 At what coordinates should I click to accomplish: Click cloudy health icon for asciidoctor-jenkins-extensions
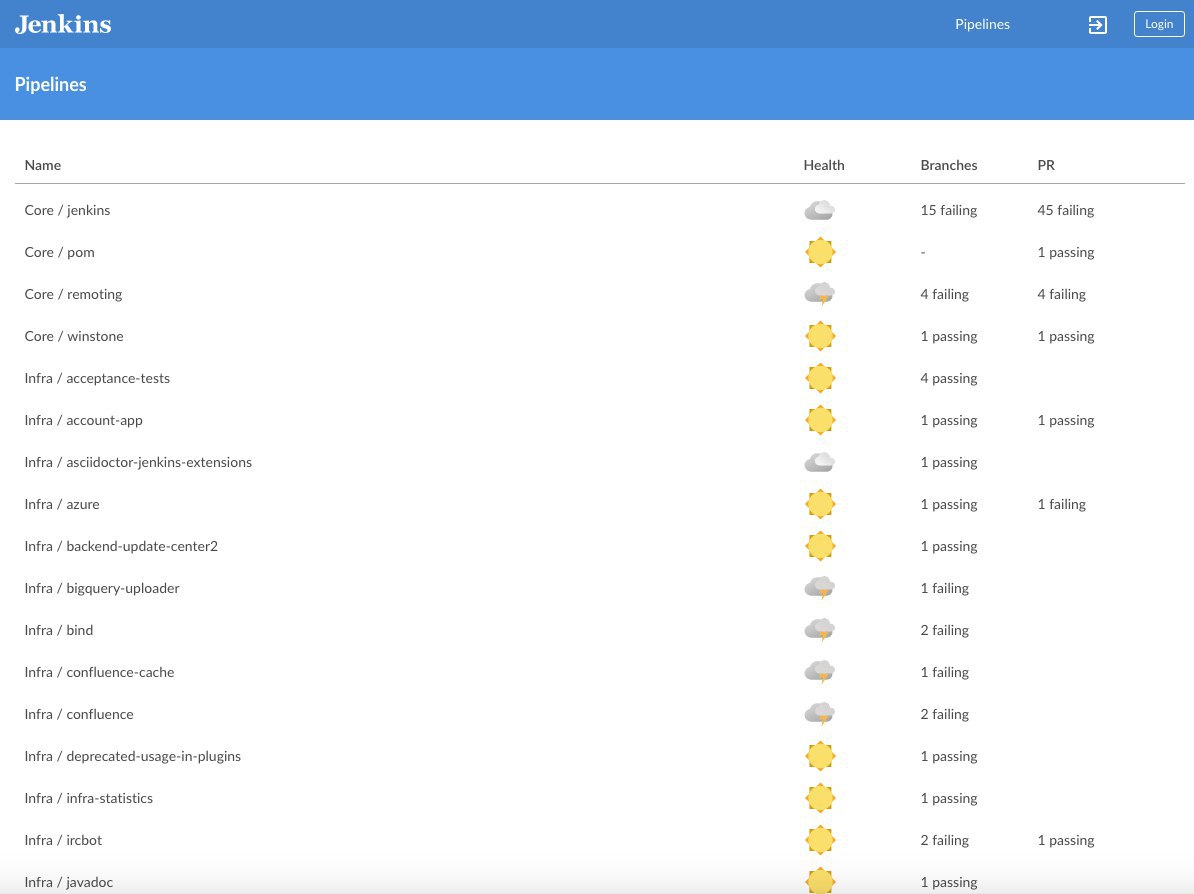point(820,462)
